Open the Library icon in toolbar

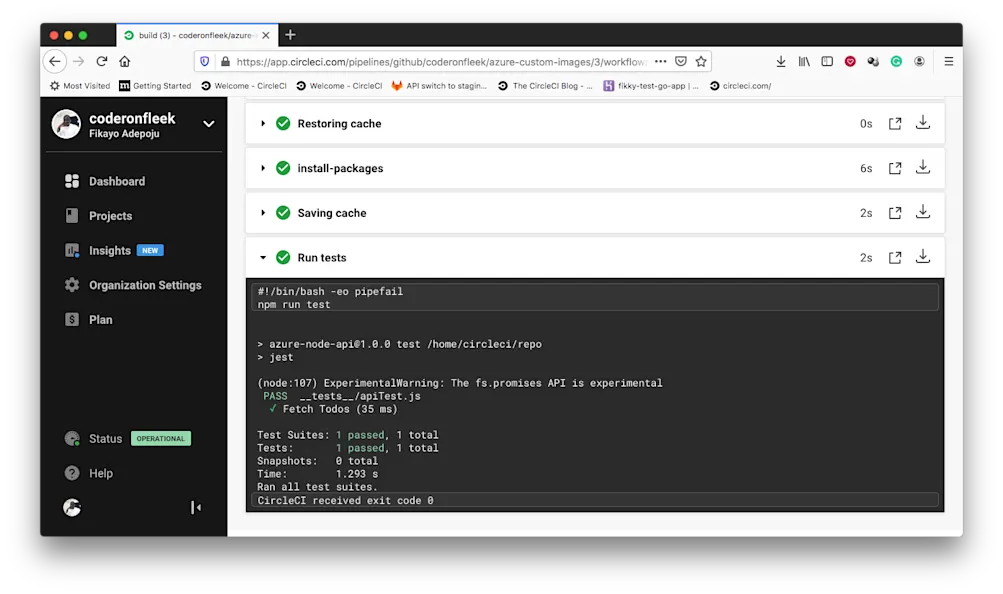coord(804,61)
